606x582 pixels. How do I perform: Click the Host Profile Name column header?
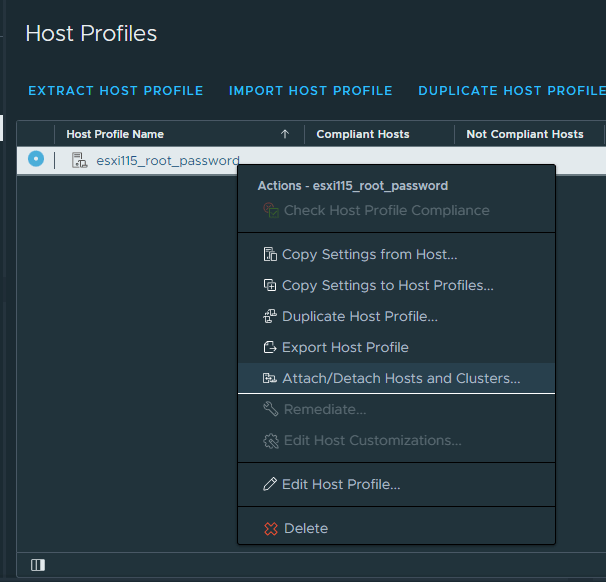(115, 134)
